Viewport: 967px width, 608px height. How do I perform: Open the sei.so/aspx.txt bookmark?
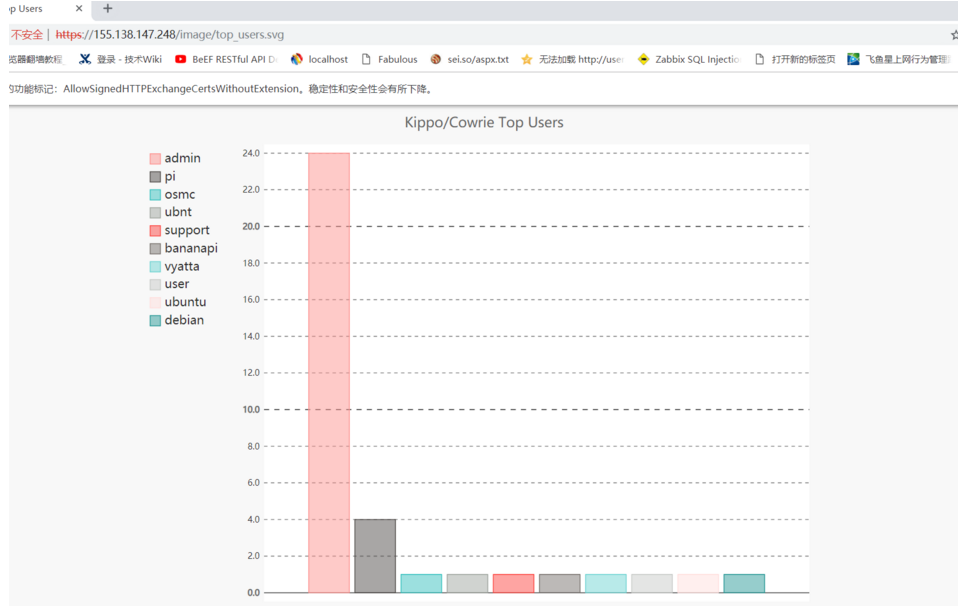[470, 59]
